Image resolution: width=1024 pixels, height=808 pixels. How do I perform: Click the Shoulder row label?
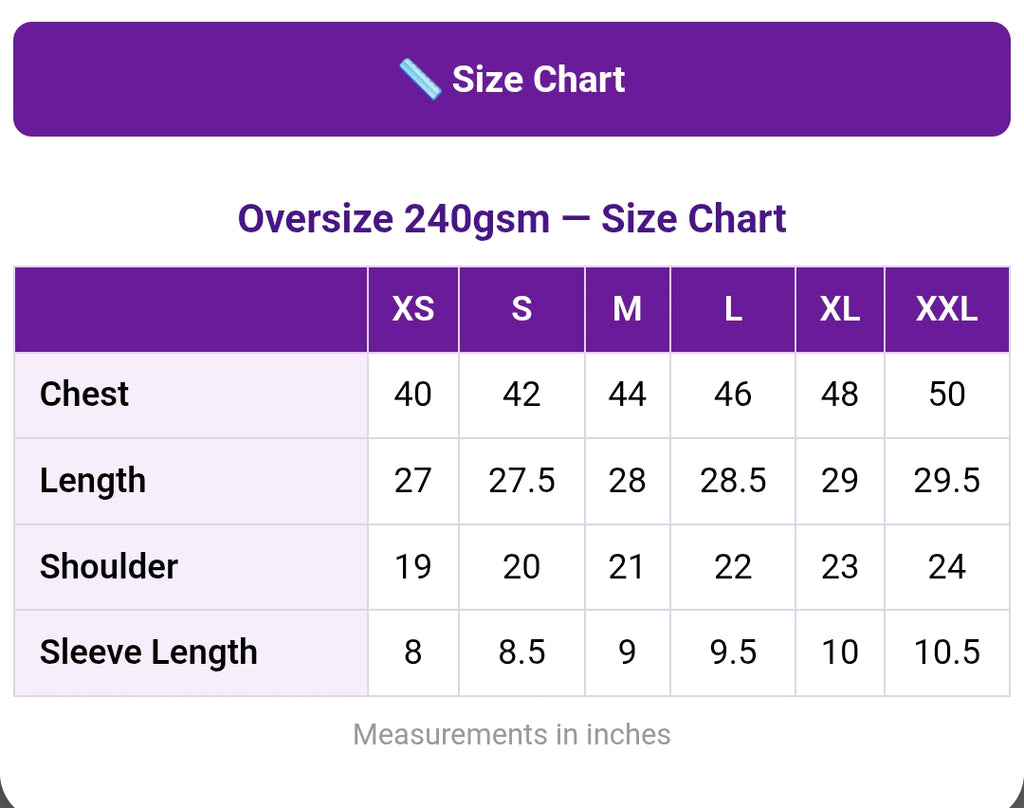(x=108, y=566)
